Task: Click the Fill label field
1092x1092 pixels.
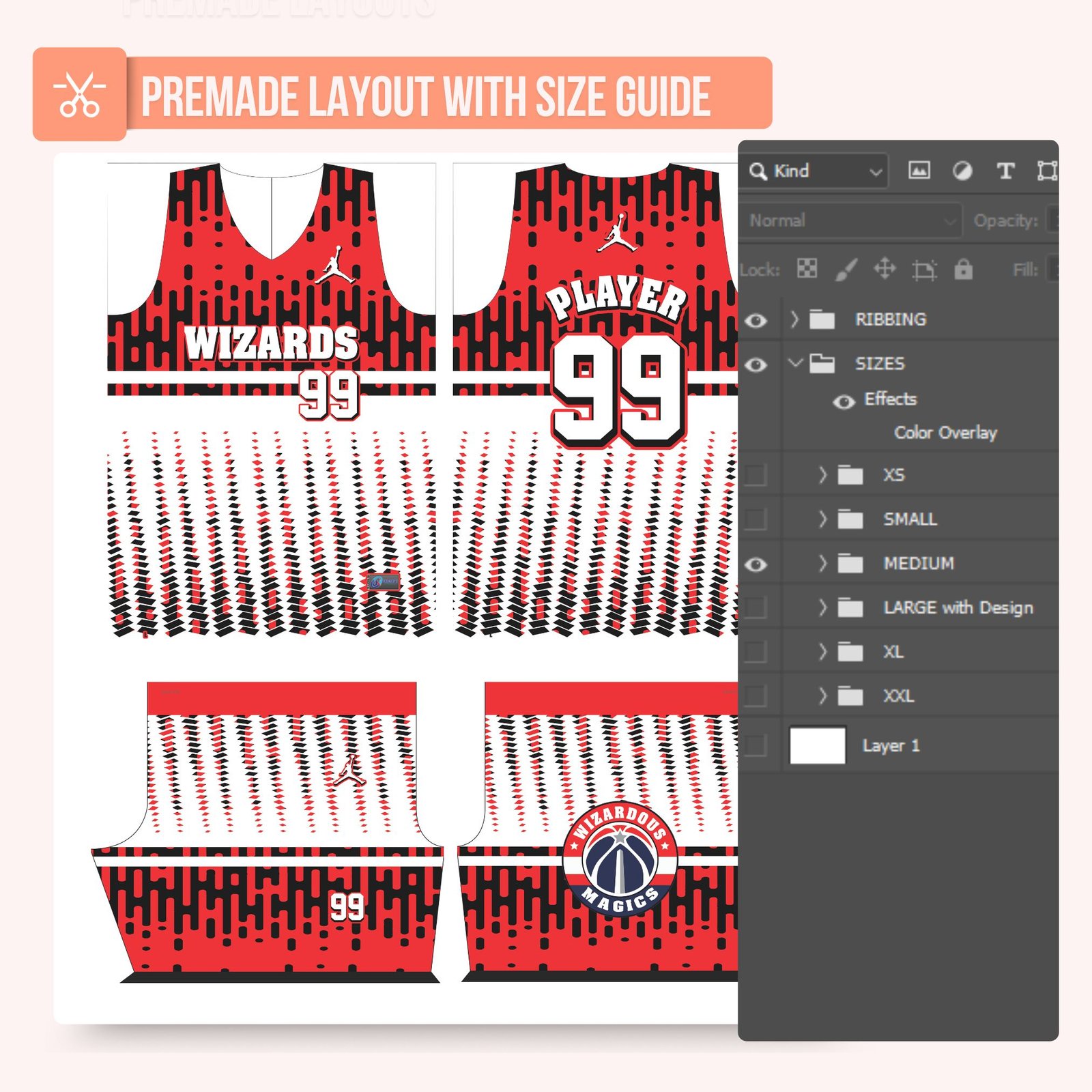Action: coord(1025,270)
